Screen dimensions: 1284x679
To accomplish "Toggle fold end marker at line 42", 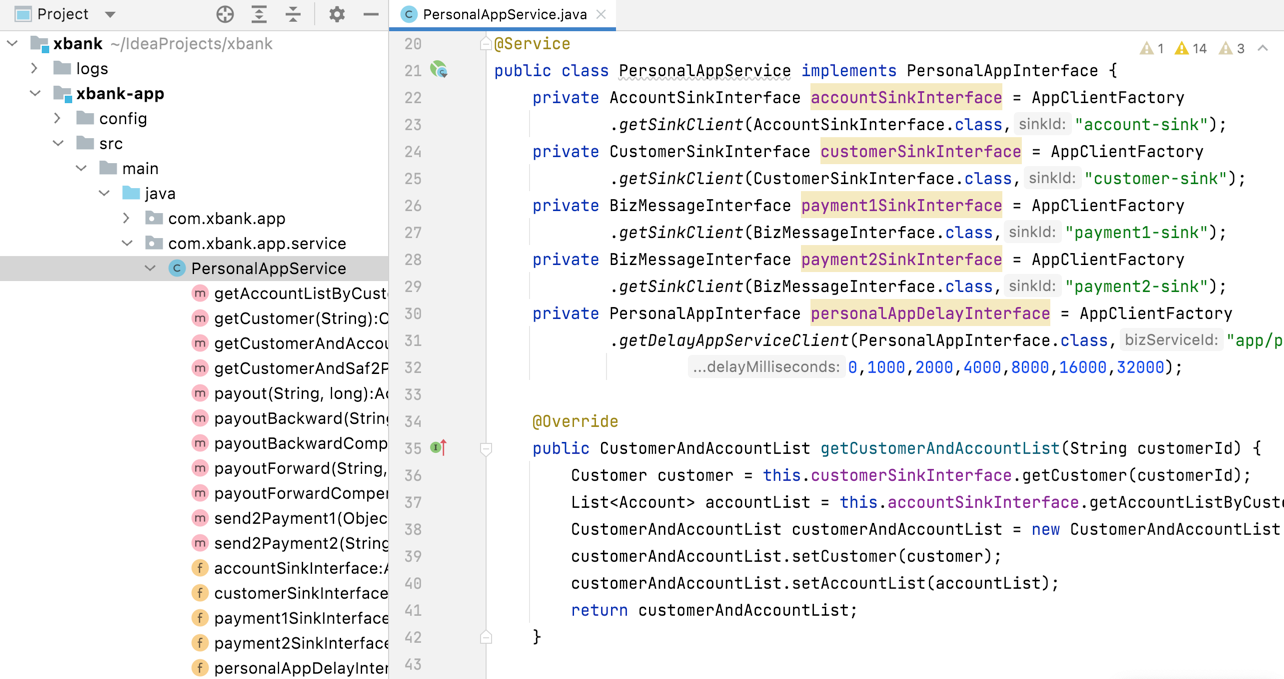I will [x=486, y=637].
